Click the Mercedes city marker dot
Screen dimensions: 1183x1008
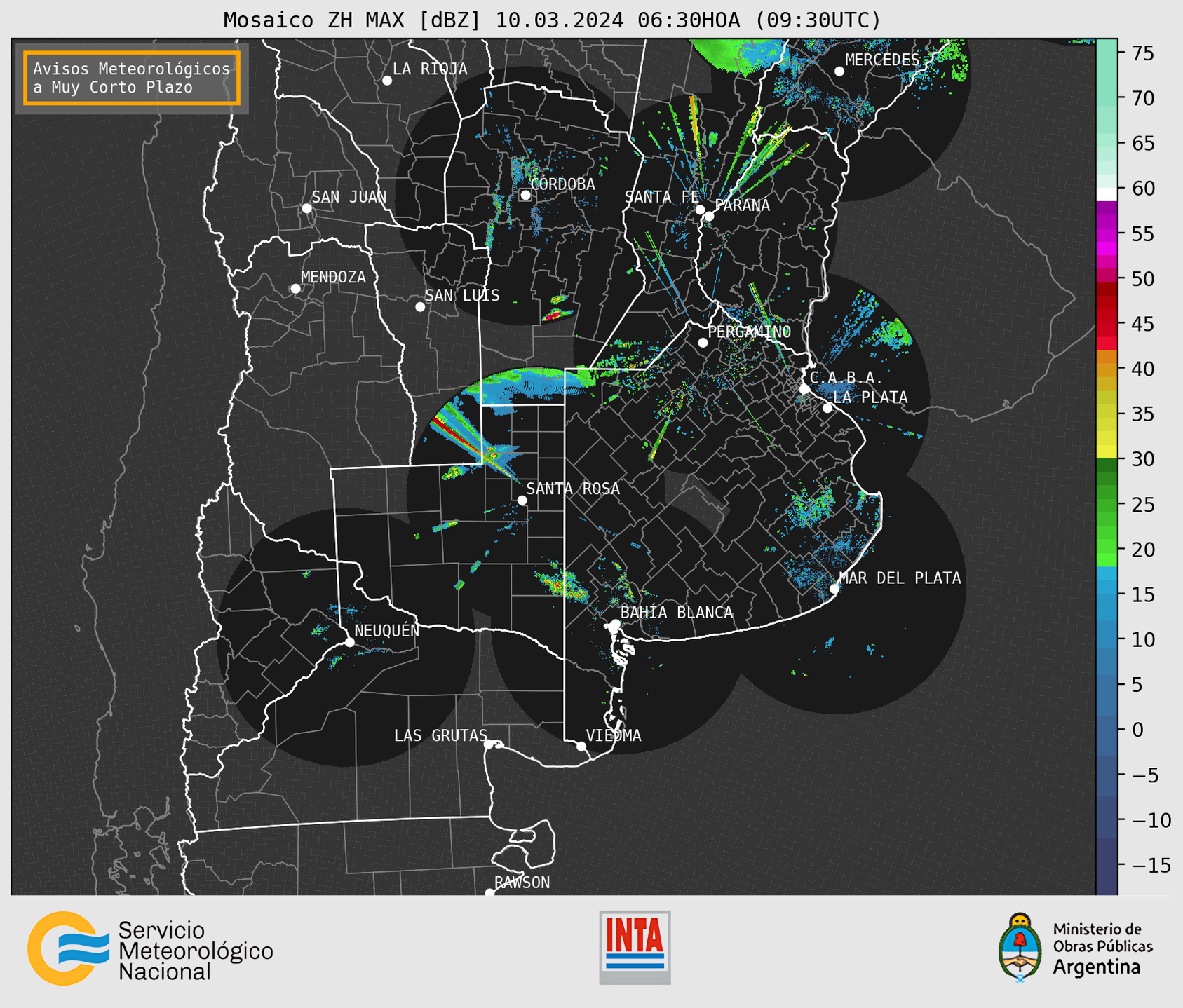point(839,71)
